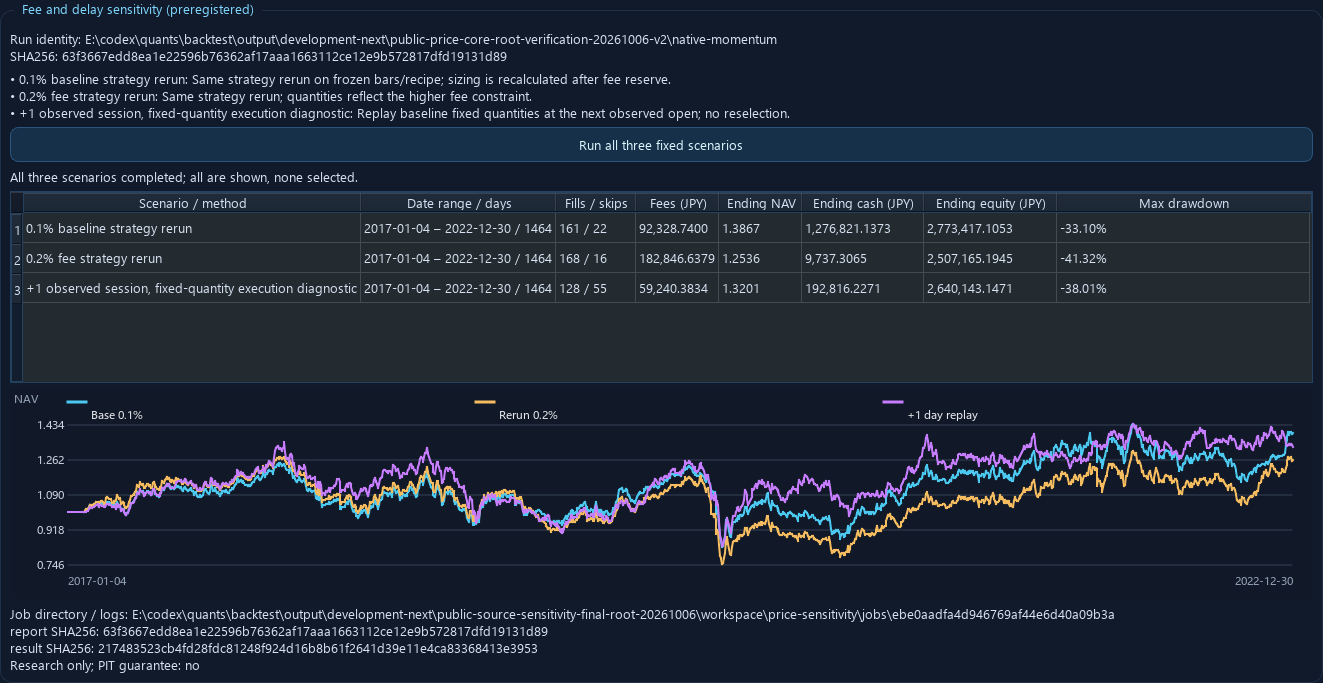The image size is (1323, 683).
Task: Click the max drawdown value -41.32%
Action: pos(1184,259)
